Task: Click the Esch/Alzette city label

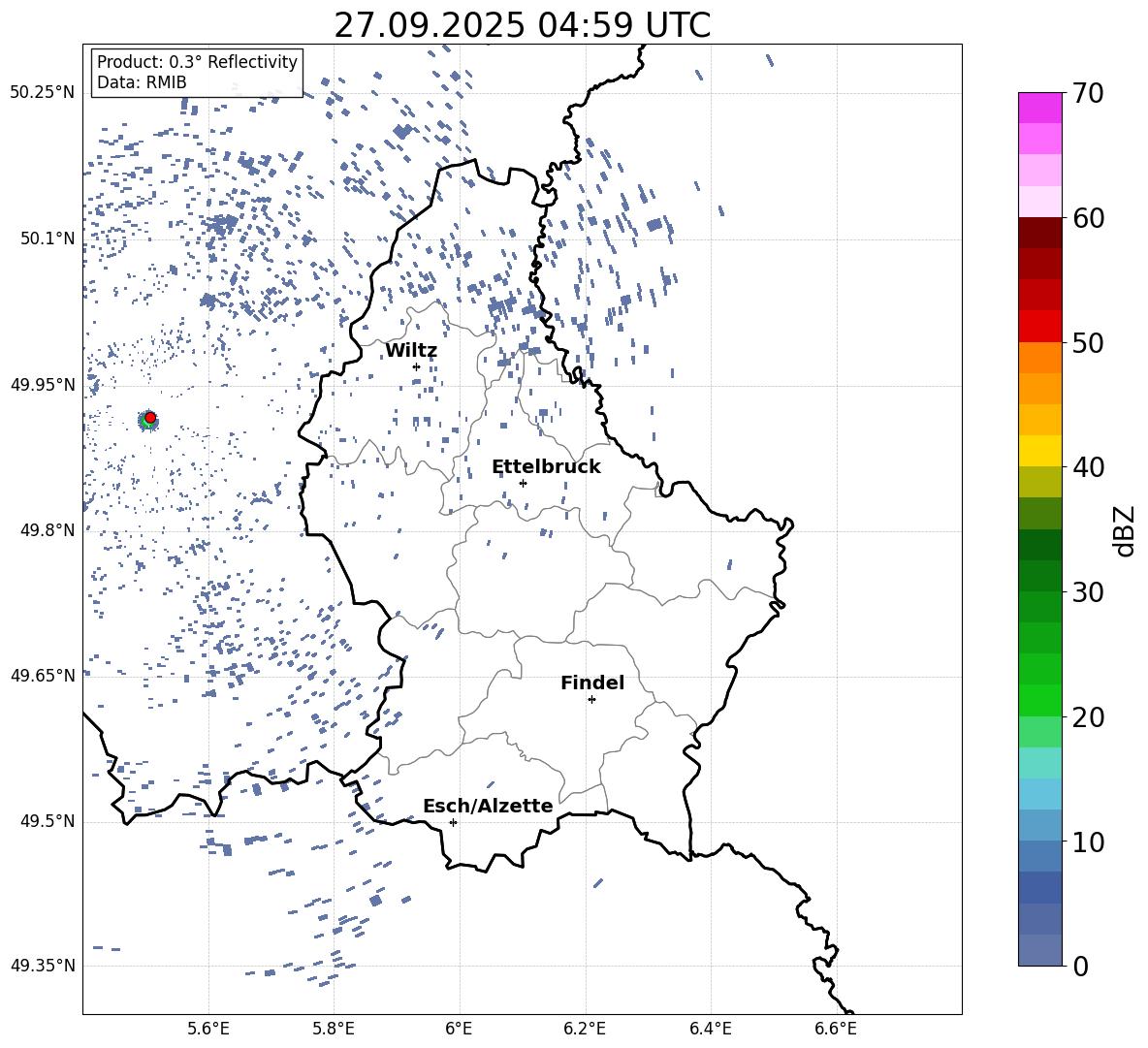Action: [489, 806]
